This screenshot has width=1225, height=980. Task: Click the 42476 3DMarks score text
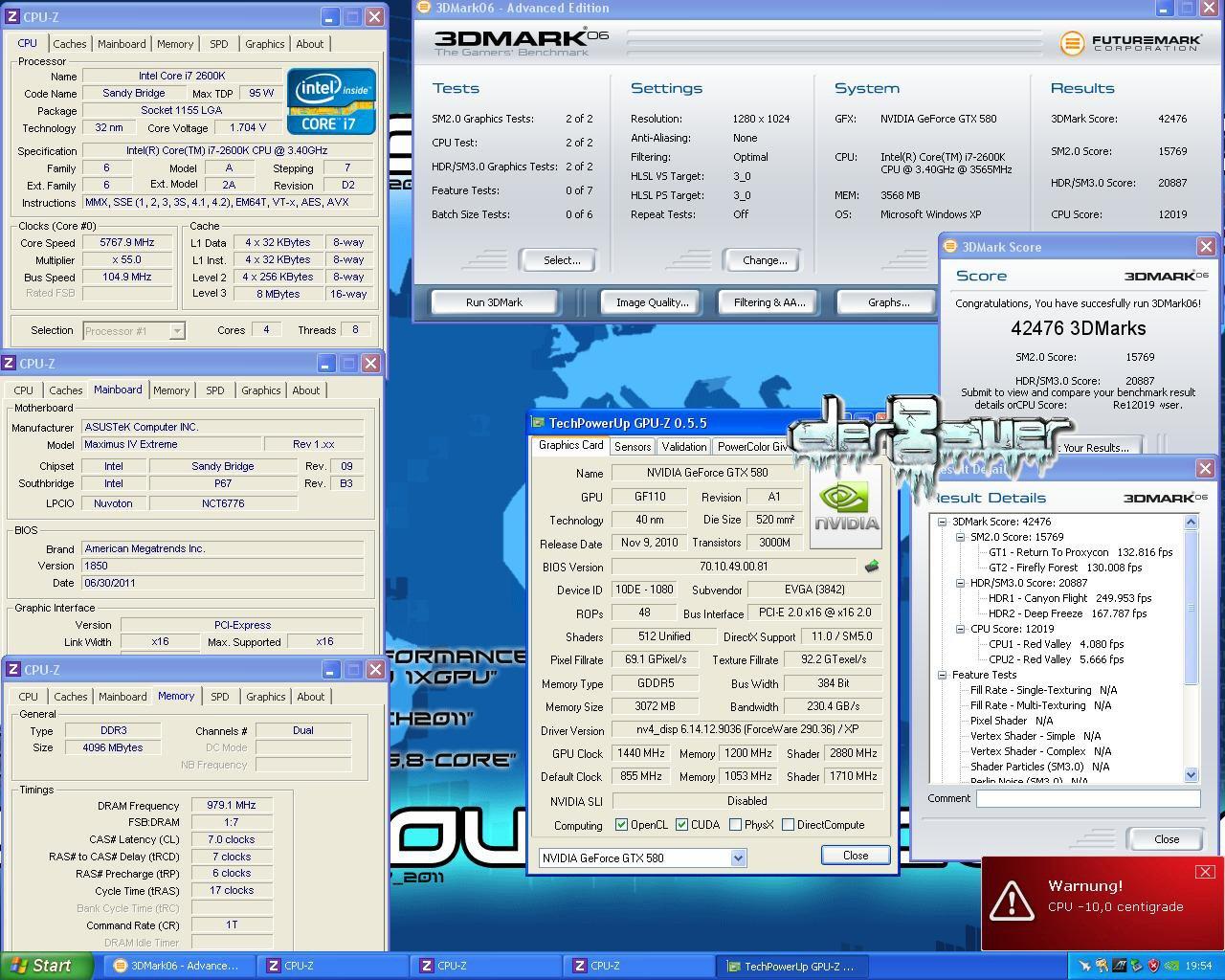[x=1078, y=328]
